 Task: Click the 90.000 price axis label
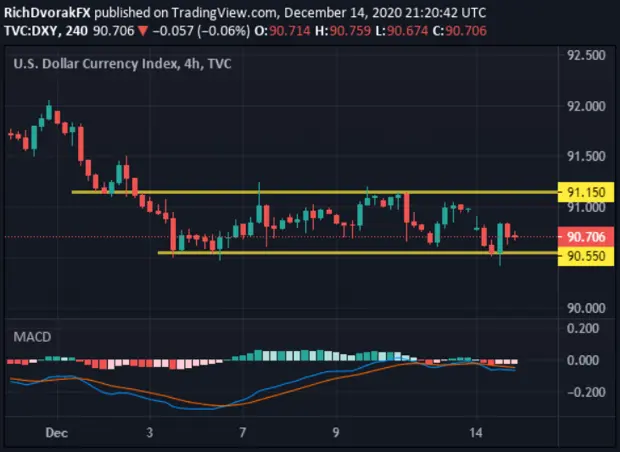[586, 308]
